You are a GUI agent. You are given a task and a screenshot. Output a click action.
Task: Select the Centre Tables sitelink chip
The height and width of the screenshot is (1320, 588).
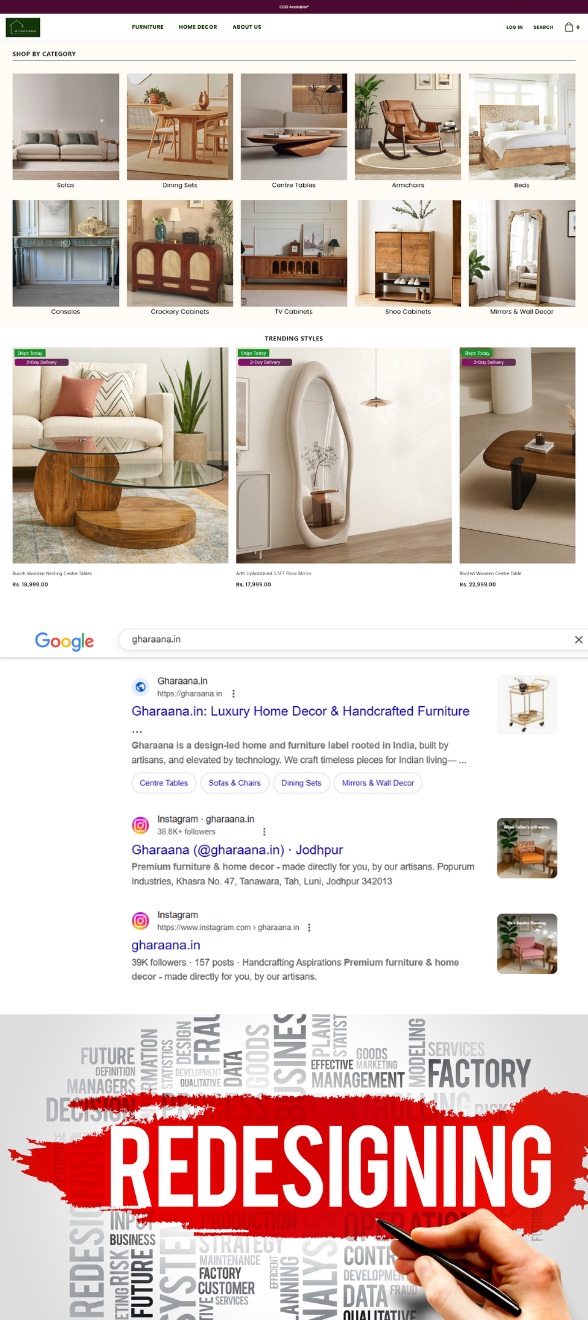(x=164, y=783)
